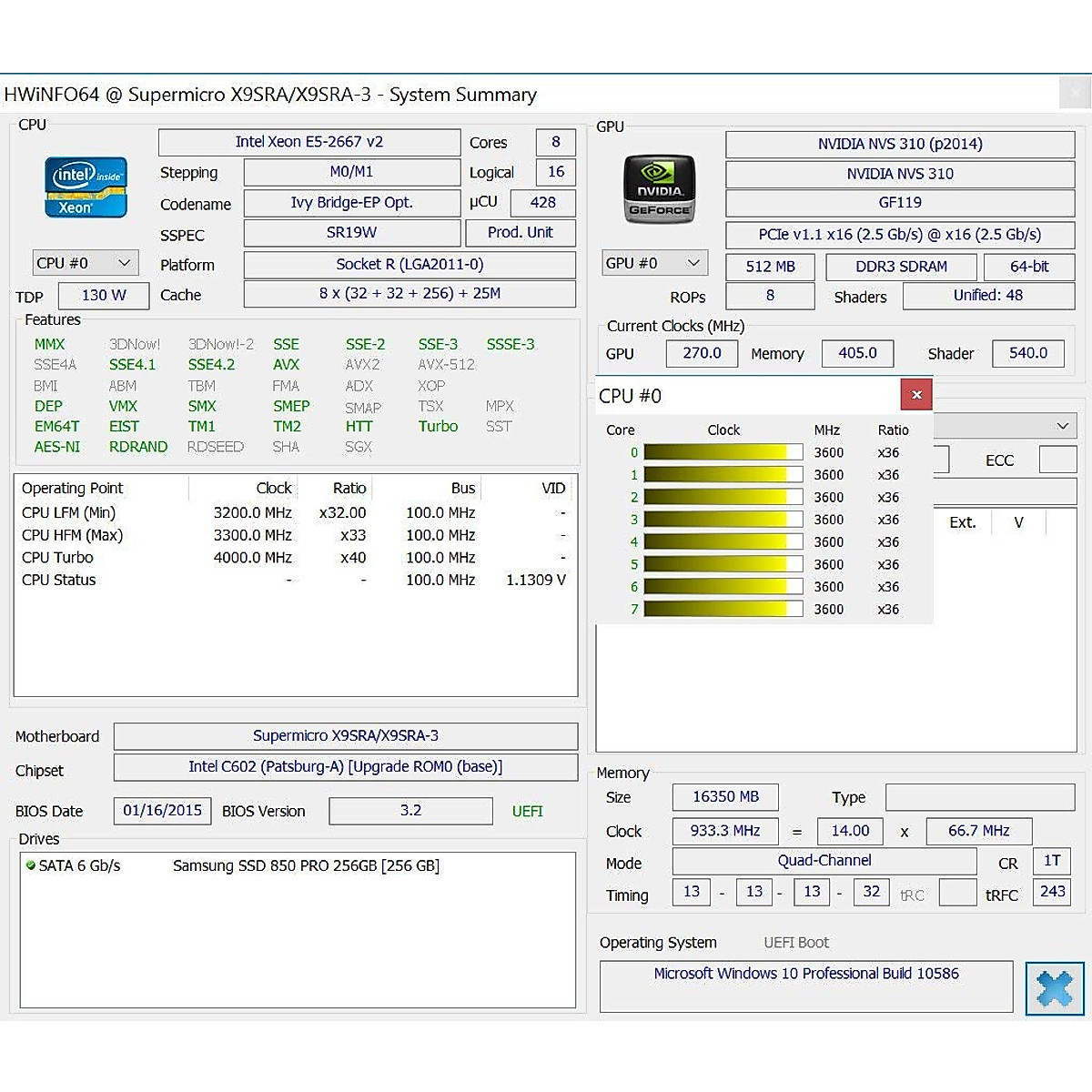Click the BIOS Date 01/16/2015 field

point(162,810)
